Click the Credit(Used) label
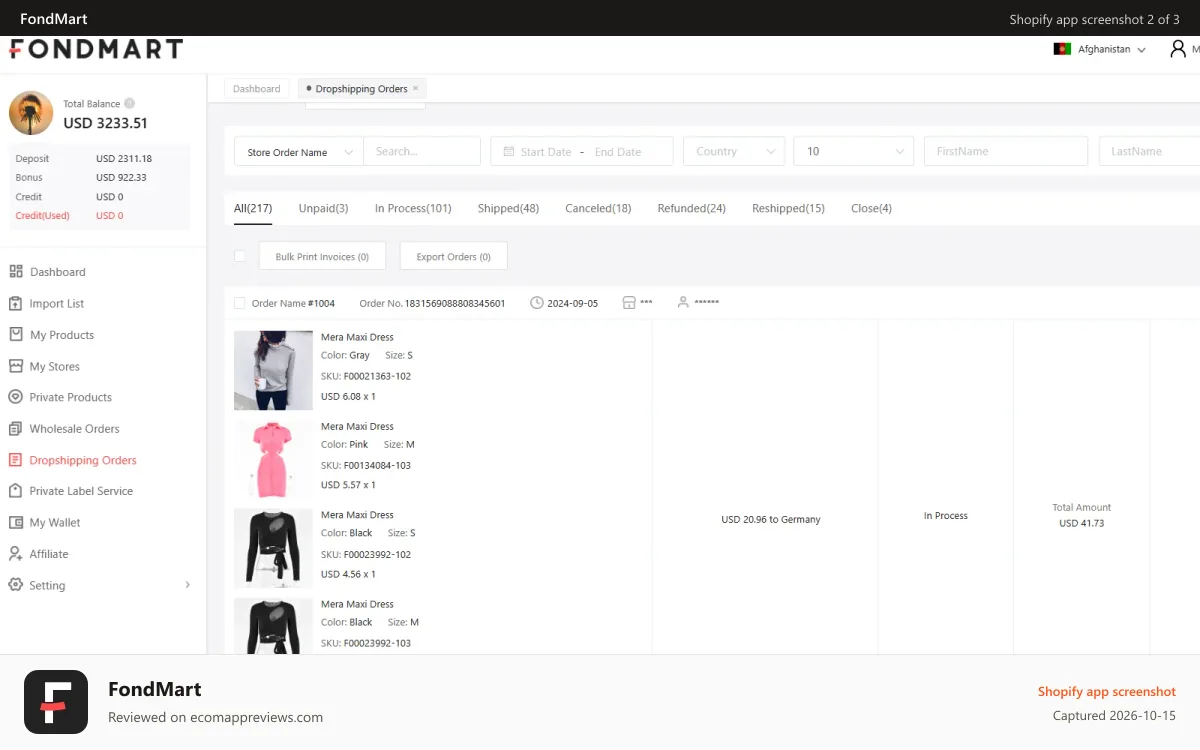The height and width of the screenshot is (750, 1200). click(42, 216)
